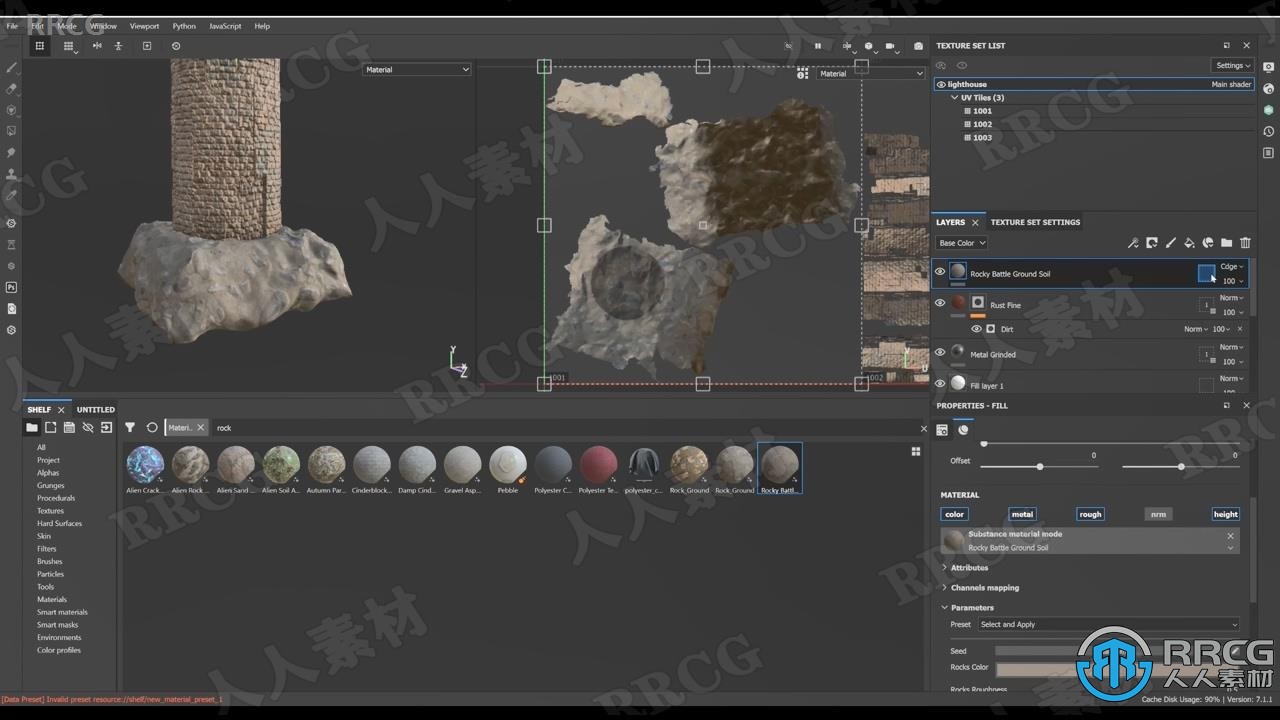The height and width of the screenshot is (720, 1280).
Task: Delete layer using trash icon
Action: pyautogui.click(x=1245, y=243)
